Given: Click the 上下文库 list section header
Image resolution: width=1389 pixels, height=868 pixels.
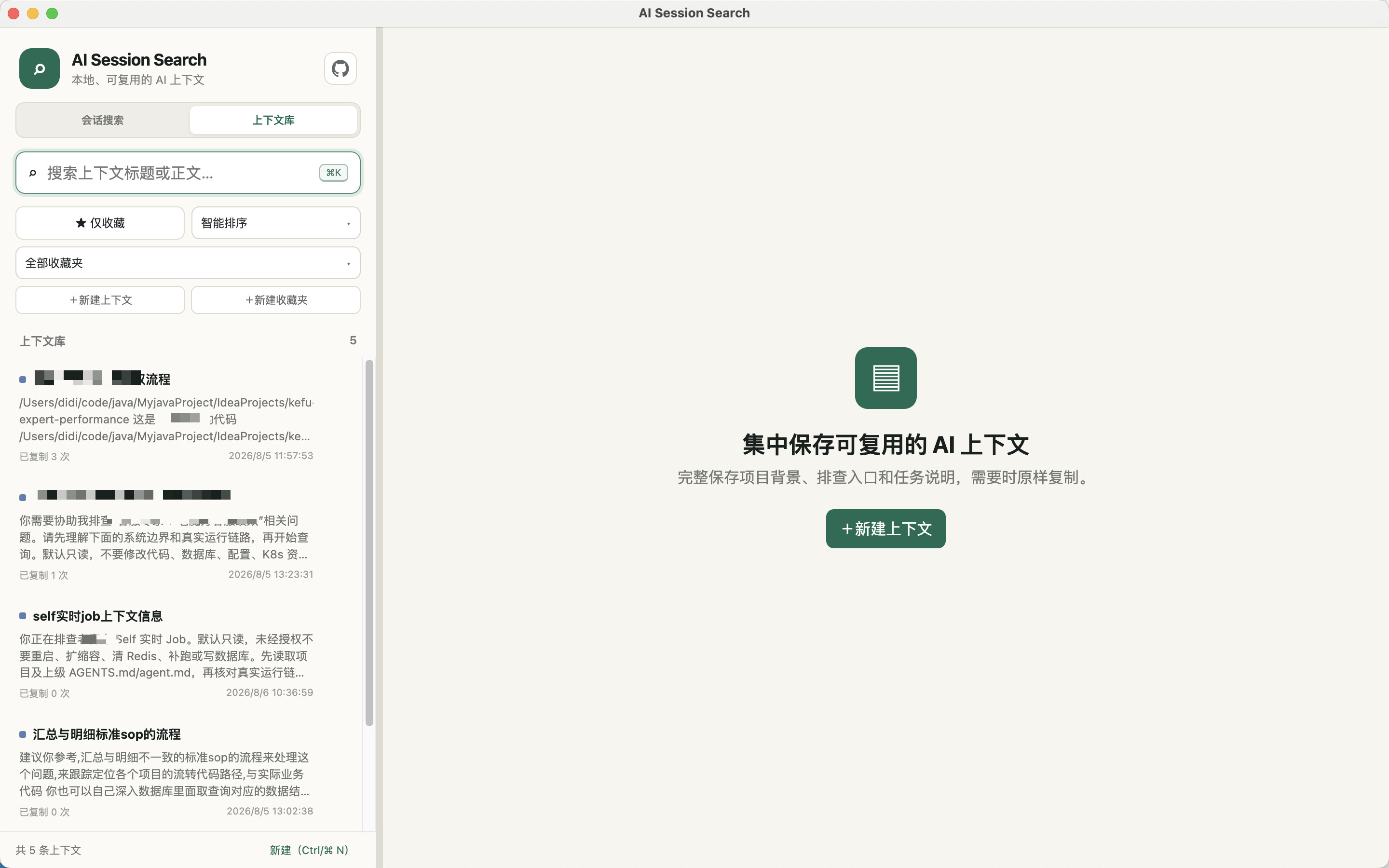Looking at the screenshot, I should tap(42, 341).
